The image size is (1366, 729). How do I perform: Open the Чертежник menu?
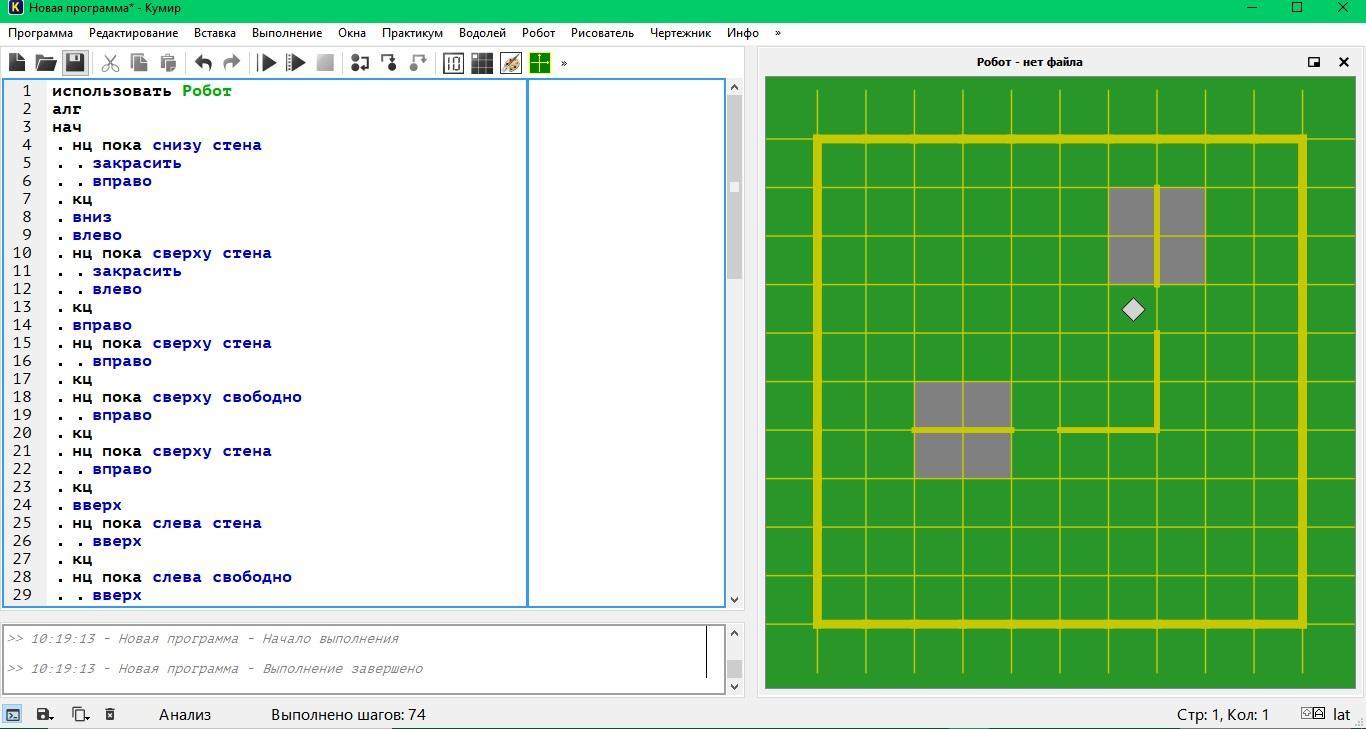tap(680, 33)
